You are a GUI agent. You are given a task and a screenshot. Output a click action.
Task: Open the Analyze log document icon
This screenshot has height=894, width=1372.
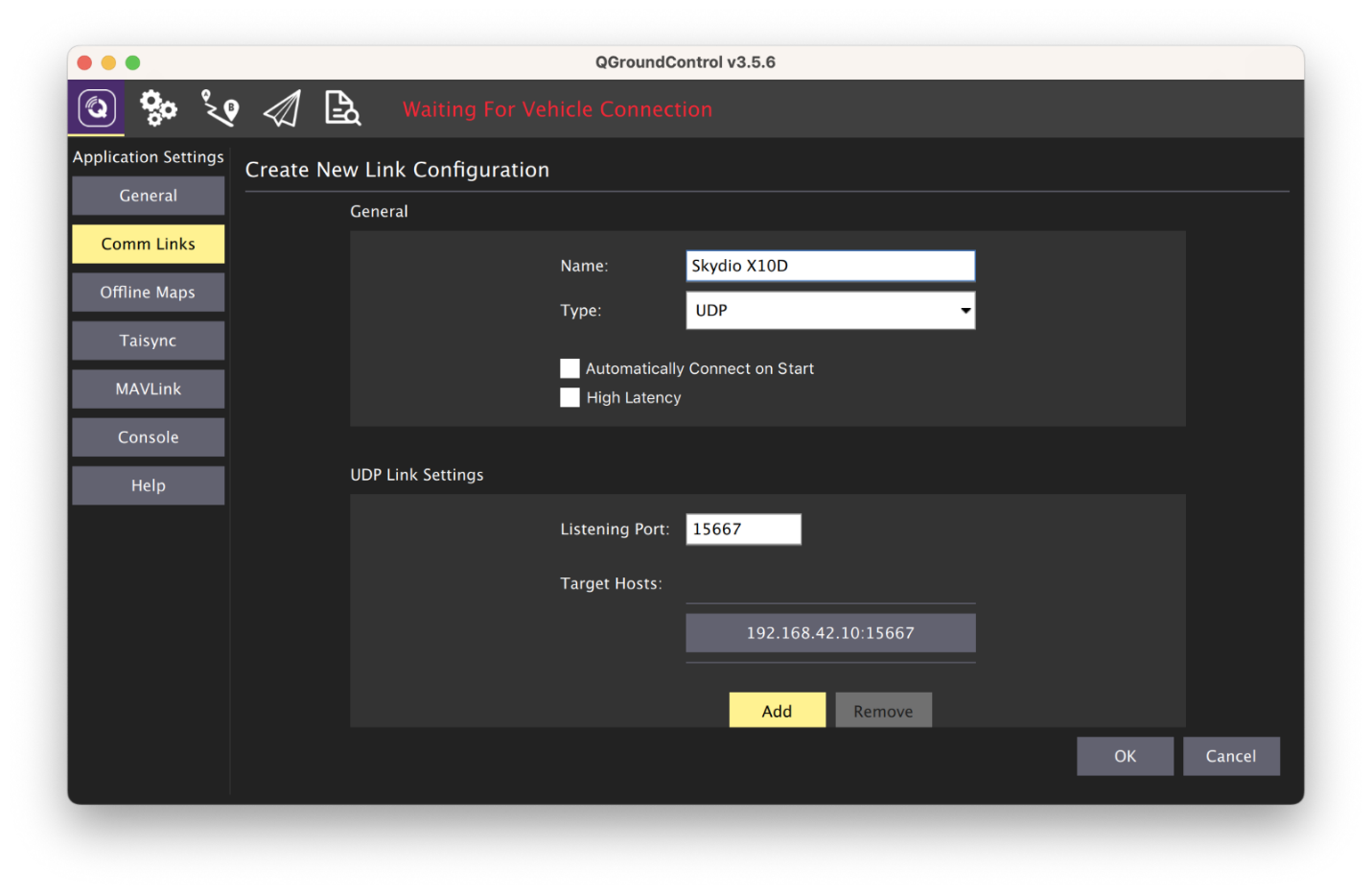(342, 108)
